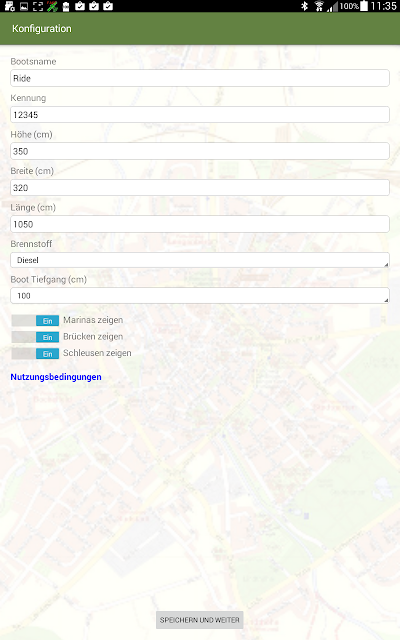Tap the Wi-Fi signal icon
The image size is (400, 640).
[x=319, y=6]
